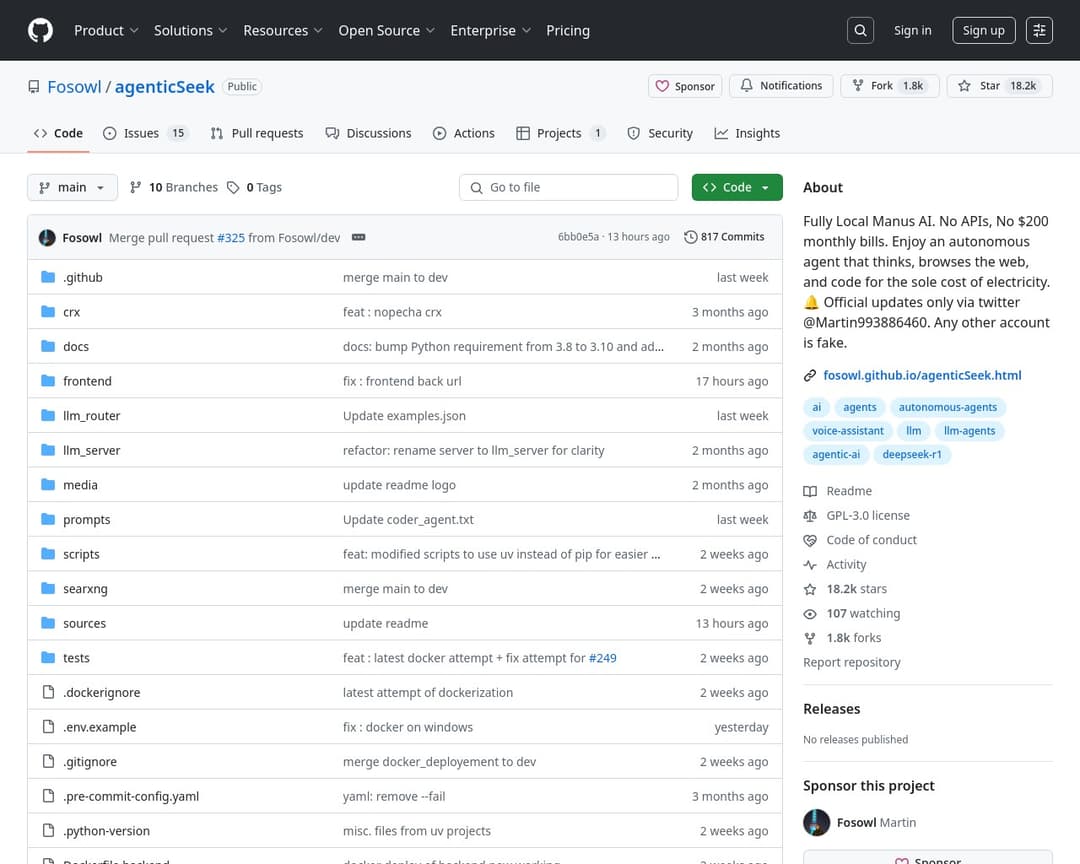Click Report repository
The image size is (1080, 864).
coord(851,662)
